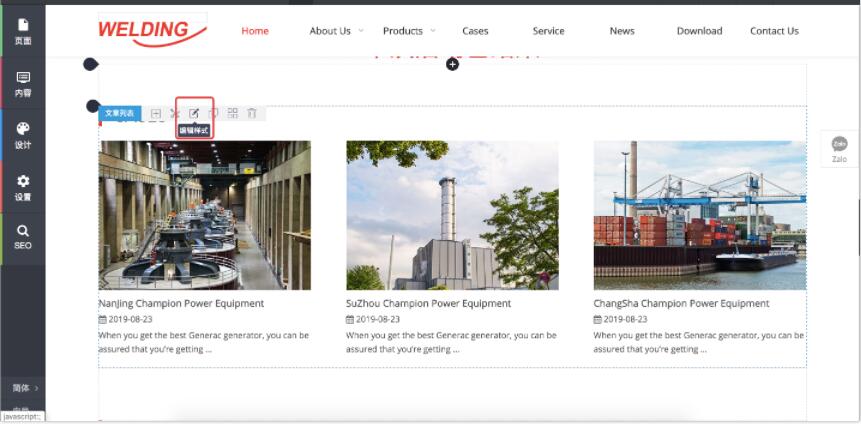Click the edit style pencil icon
The width and height of the screenshot is (861, 424).
coord(194,113)
